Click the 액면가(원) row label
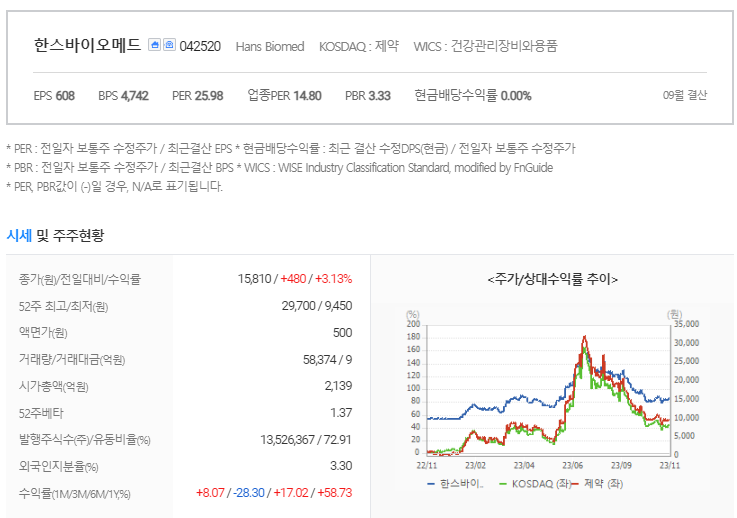Image resolution: width=737 pixels, height=518 pixels. pos(43,333)
